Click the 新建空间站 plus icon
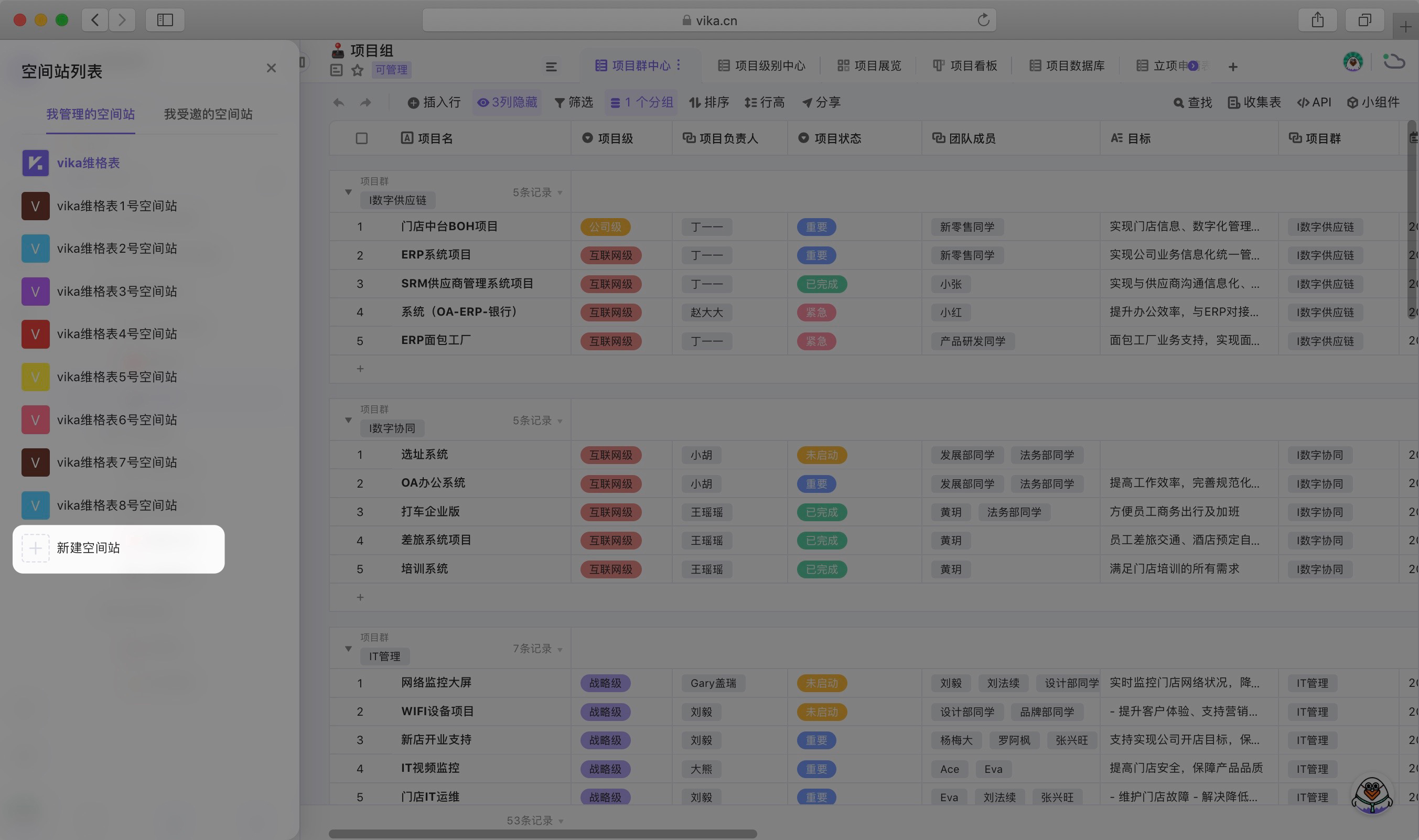This screenshot has height=840, width=1419. tap(36, 548)
